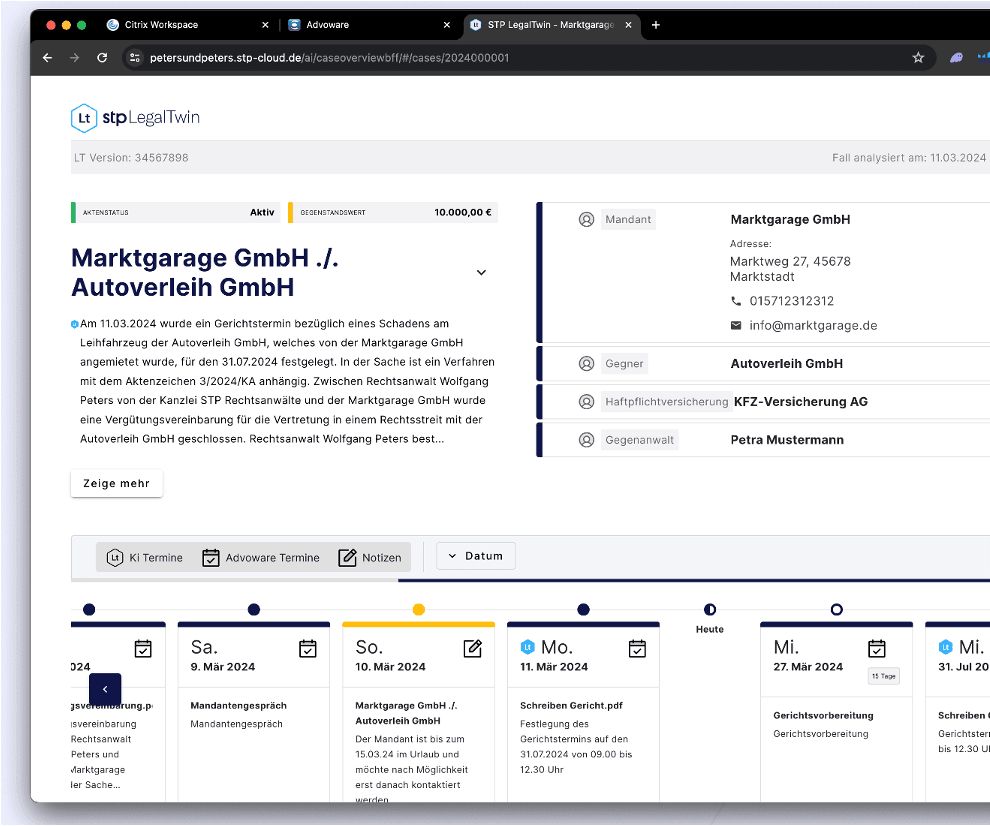Select the Mo. 11. Mär timeline dot
Screen dimensions: 990x826
[x=583, y=610]
